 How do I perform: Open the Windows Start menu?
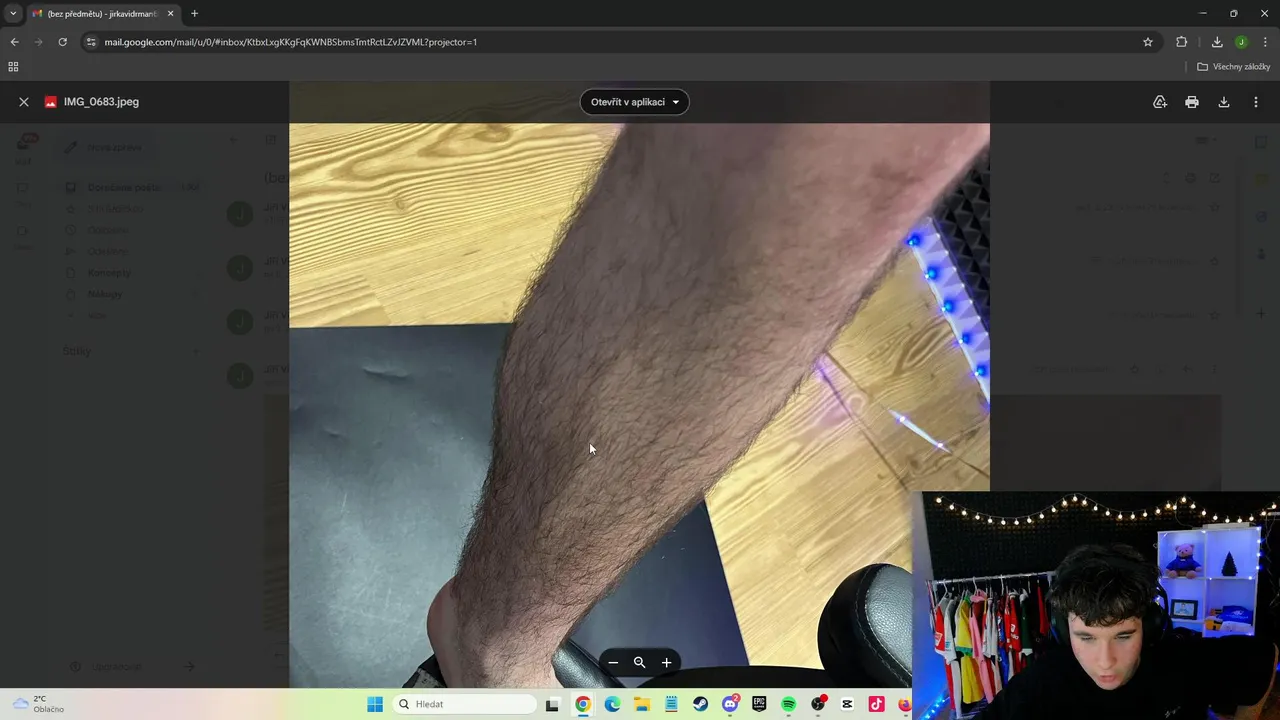pos(375,704)
